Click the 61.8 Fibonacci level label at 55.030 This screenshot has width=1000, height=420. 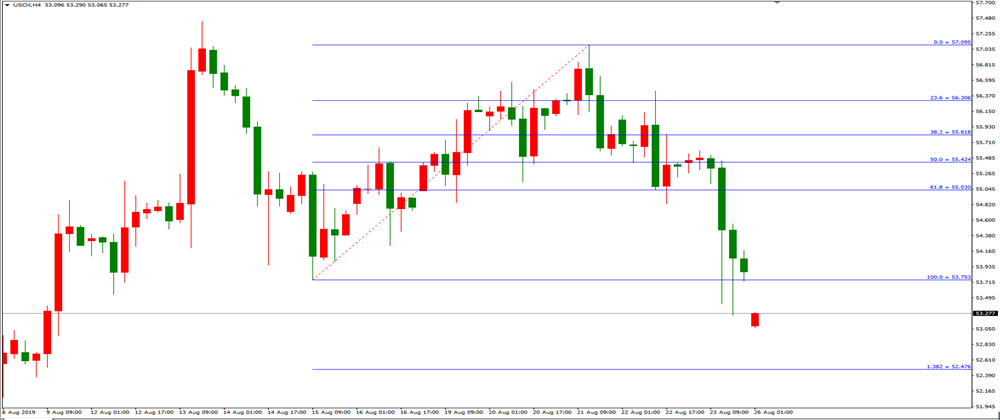[949, 187]
